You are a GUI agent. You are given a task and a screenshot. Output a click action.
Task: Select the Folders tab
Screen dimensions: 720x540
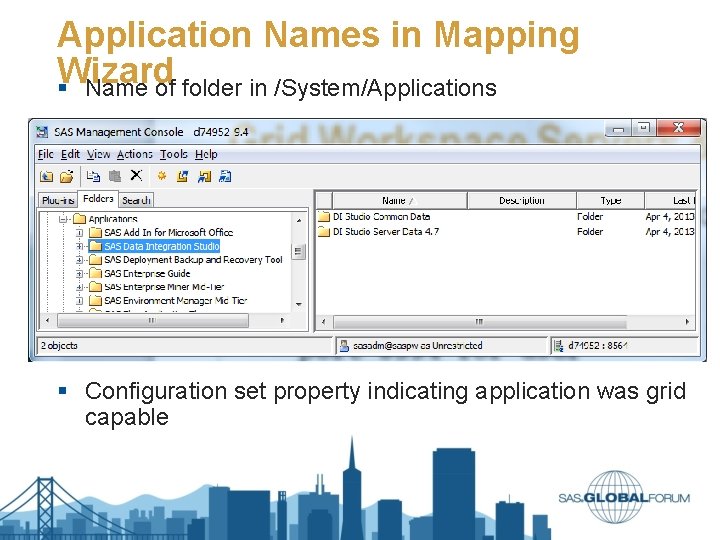tap(98, 198)
